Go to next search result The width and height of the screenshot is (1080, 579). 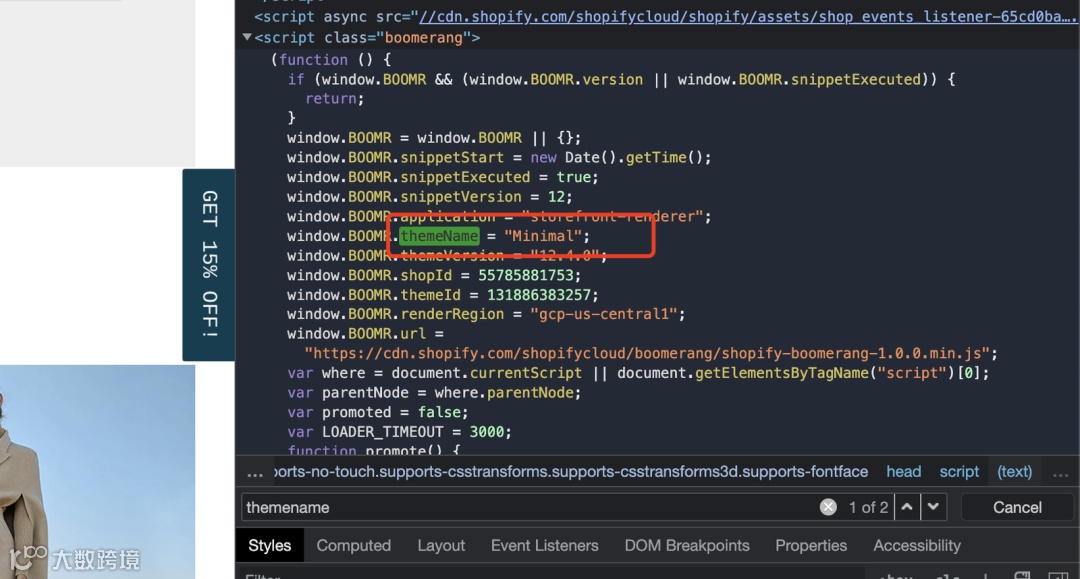(933, 507)
